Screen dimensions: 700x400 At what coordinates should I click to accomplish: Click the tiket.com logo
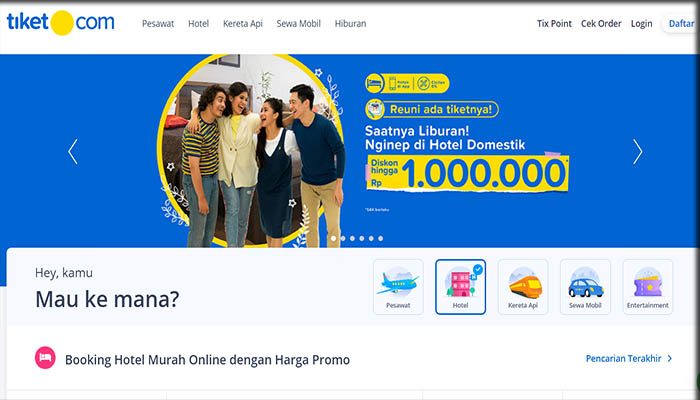pyautogui.click(x=61, y=22)
